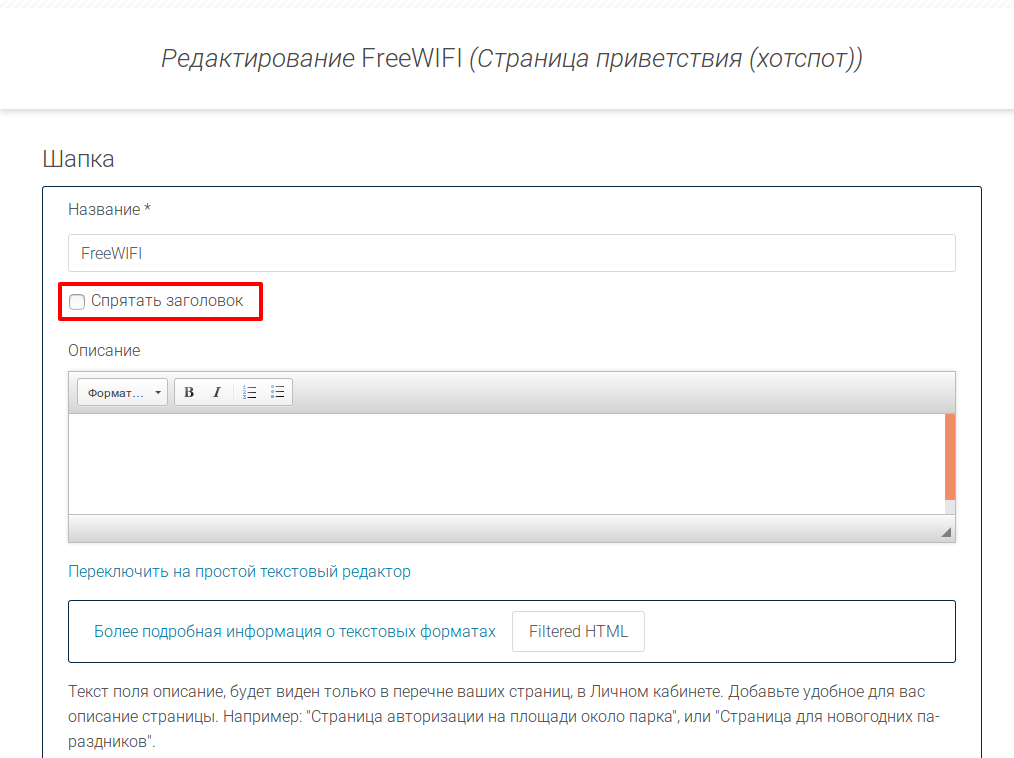1014x758 pixels.
Task: Click the arrow on the Формат dropdown
Action: [158, 393]
